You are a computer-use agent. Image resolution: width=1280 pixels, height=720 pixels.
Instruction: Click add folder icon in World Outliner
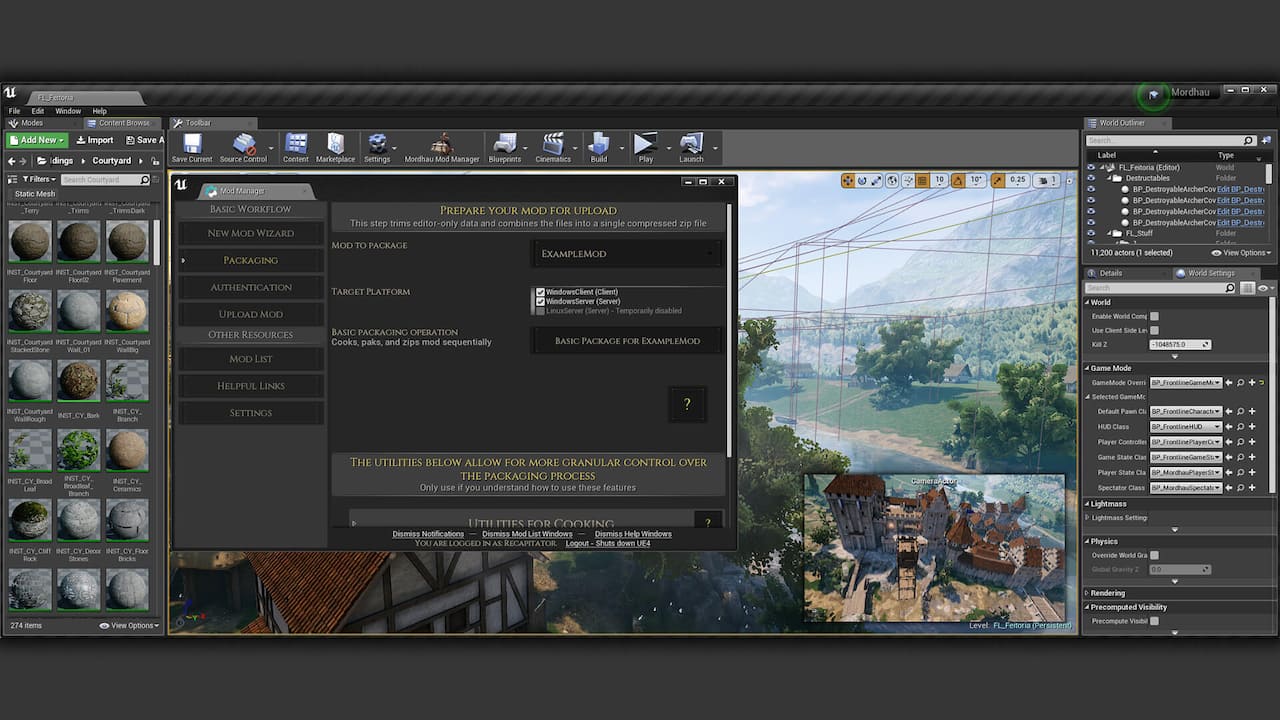tap(1266, 141)
